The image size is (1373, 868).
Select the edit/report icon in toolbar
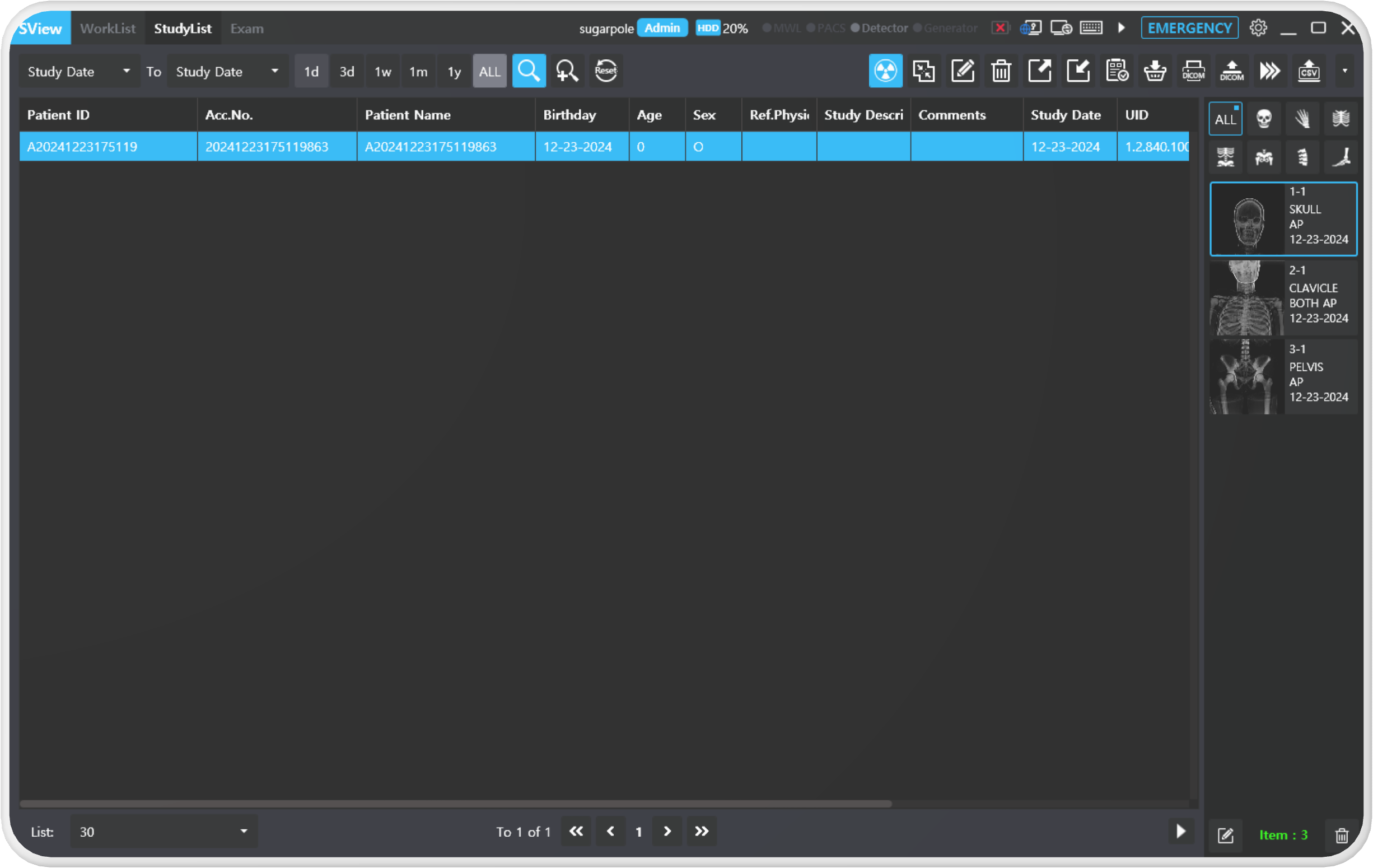[962, 71]
